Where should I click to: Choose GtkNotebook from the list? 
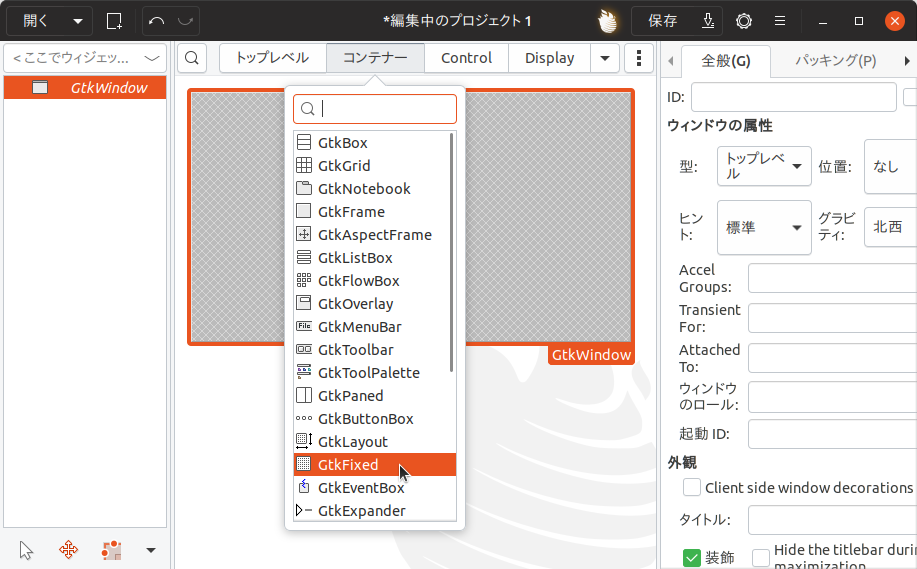(374, 189)
